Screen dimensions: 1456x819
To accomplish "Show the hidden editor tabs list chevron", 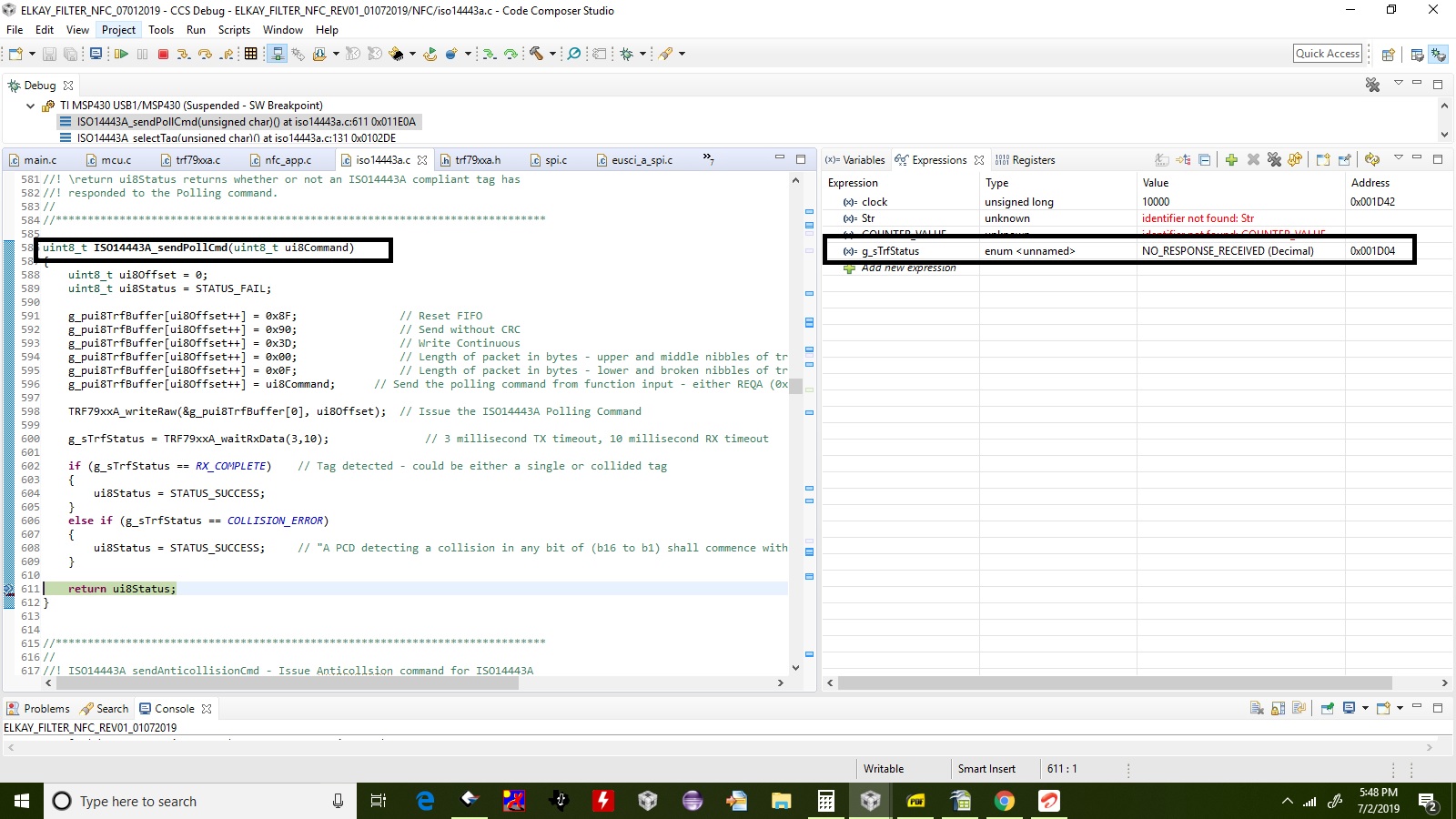I will (709, 159).
